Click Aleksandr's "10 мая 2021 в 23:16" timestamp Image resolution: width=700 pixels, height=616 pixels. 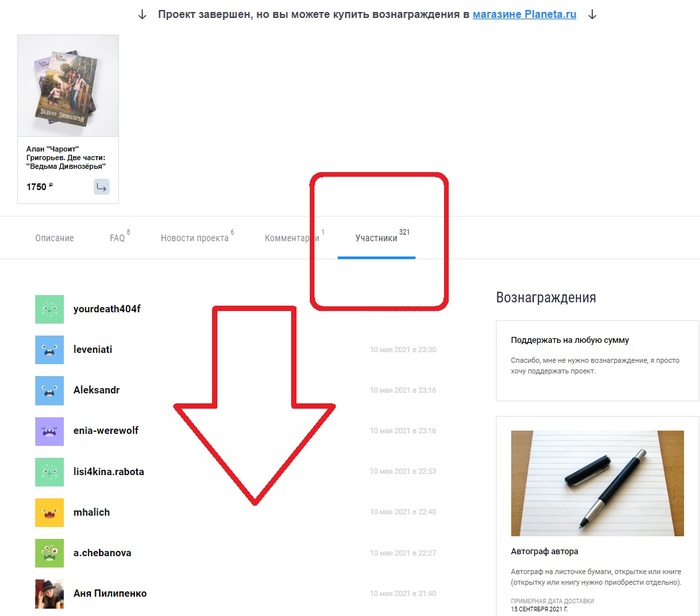pyautogui.click(x=403, y=390)
